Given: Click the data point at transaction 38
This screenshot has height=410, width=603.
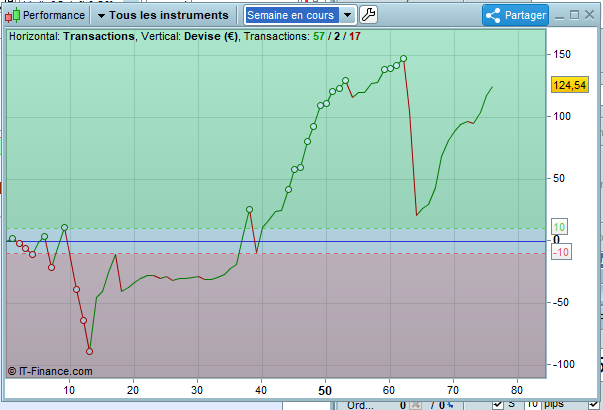Looking at the screenshot, I should click(249, 210).
